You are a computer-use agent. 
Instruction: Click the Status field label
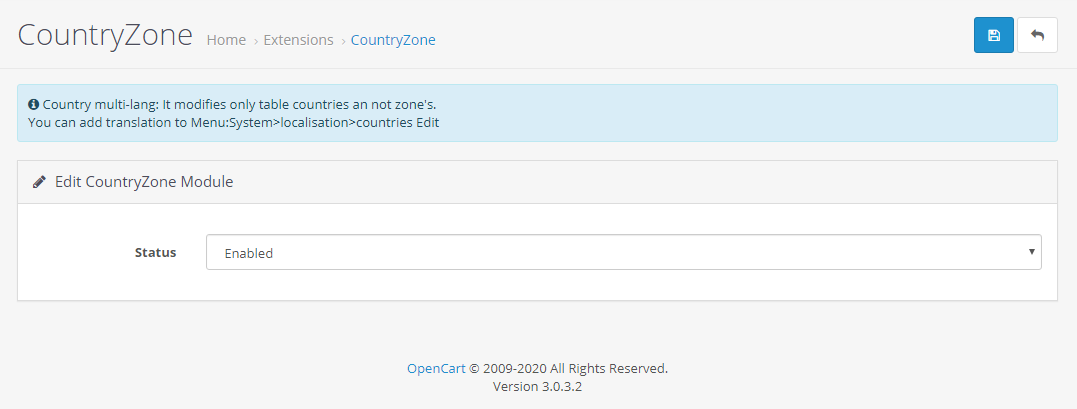(x=155, y=252)
